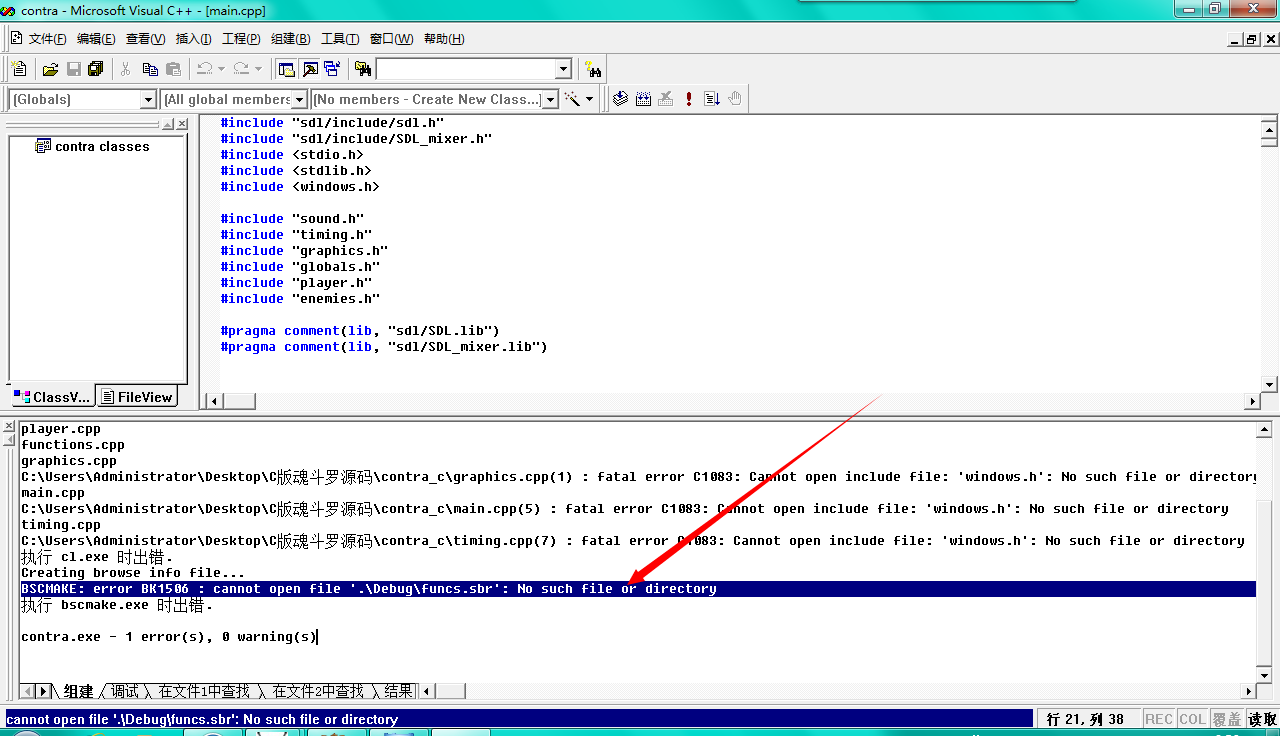The image size is (1280, 736).
Task: Open the 组建(B) menu
Action: 290,38
